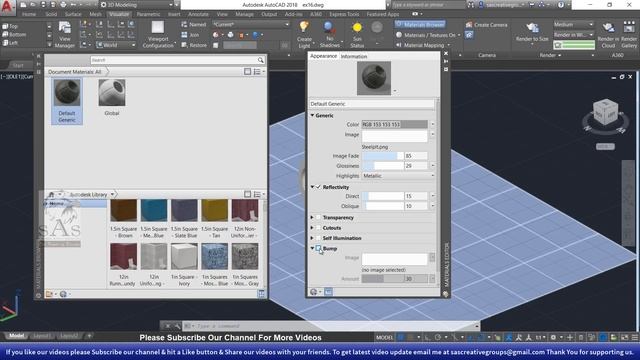The image size is (640, 360).
Task: Open the Express Tools ribbon tab
Action: pos(344,14)
